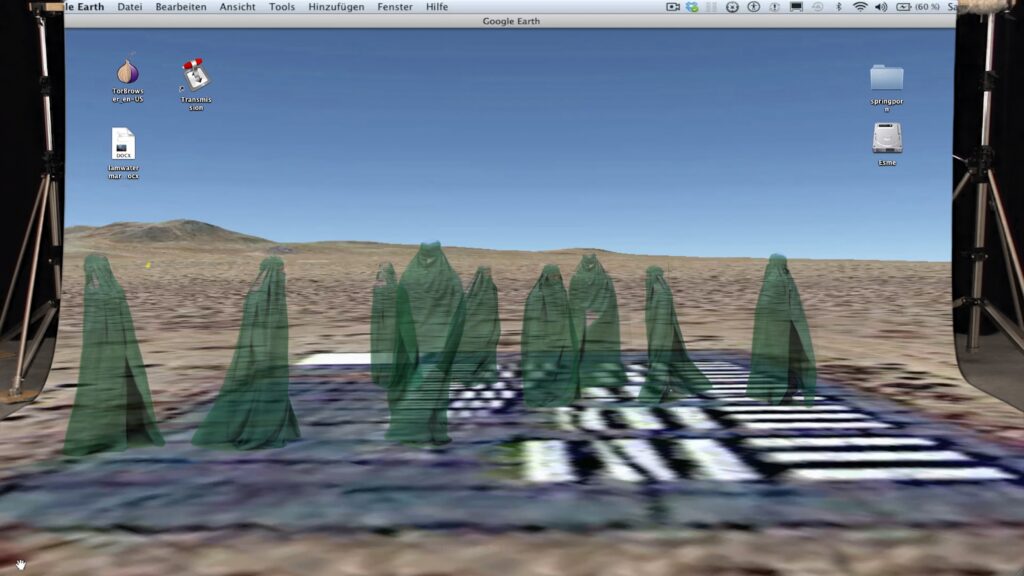
Task: Open the Hinzufügen menu
Action: pyautogui.click(x=336, y=7)
